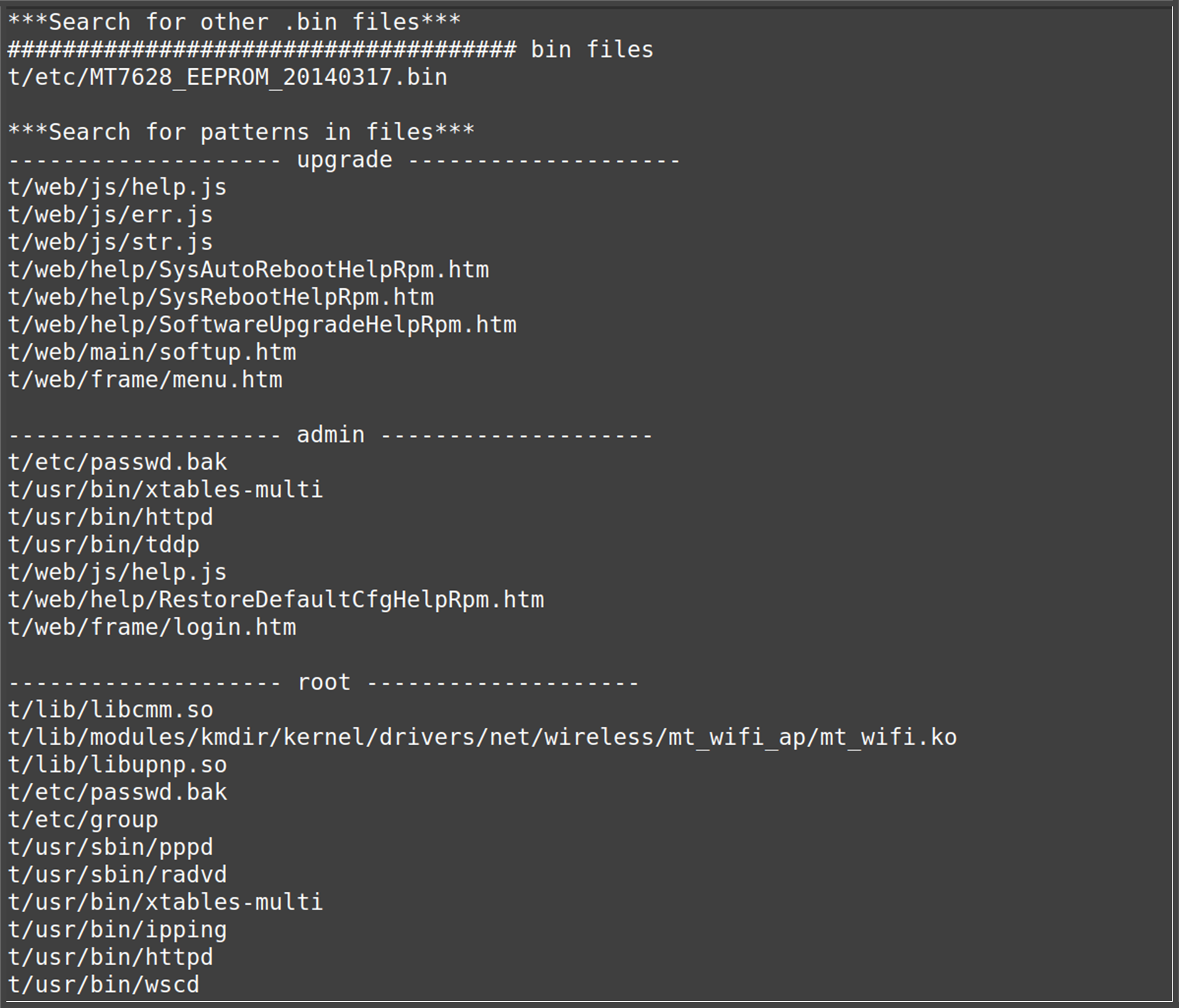The height and width of the screenshot is (1008, 1179).
Task: Click the MT7628_EEPROM_20140317.bin file path
Action: (x=227, y=78)
